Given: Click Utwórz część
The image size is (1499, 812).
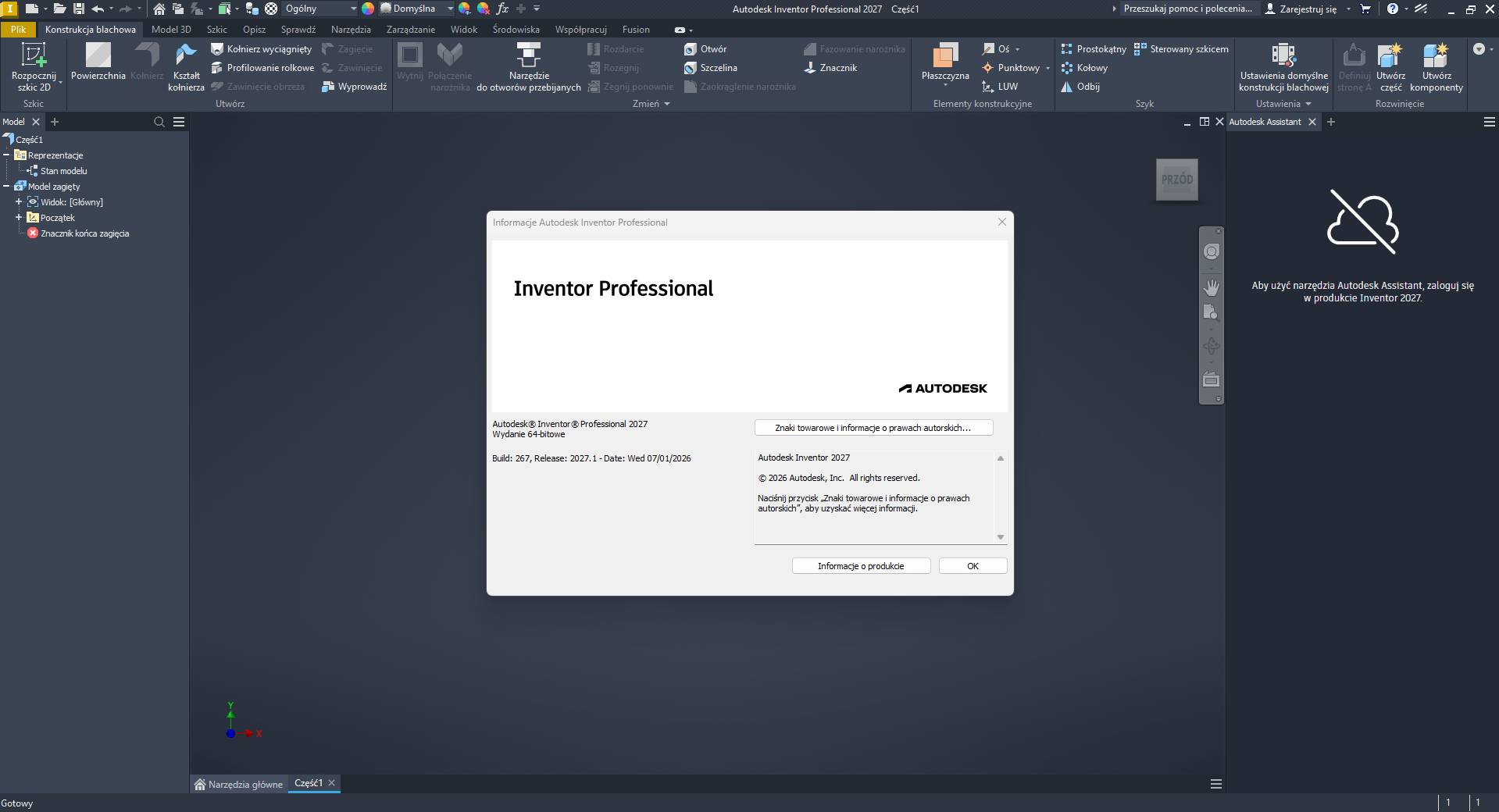Looking at the screenshot, I should (1390, 68).
